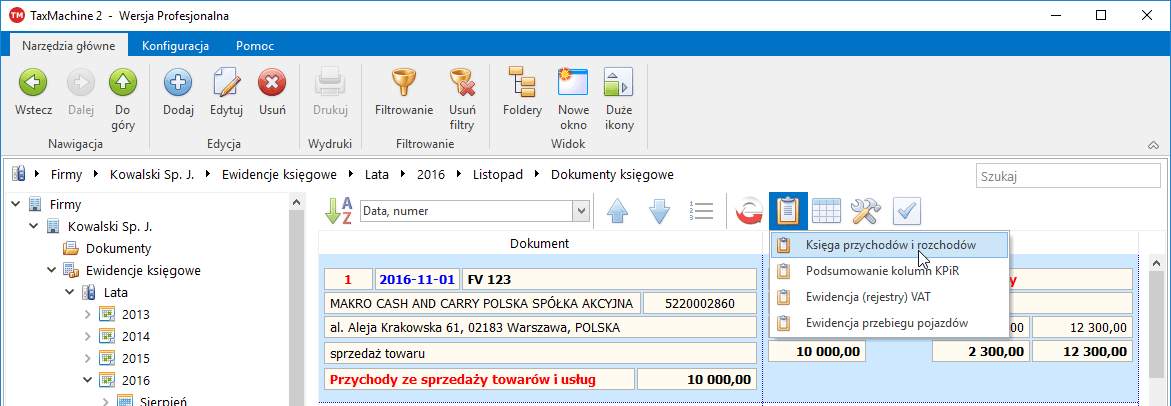1171x406 pixels.
Task: Select the 2015 tree item
Action: point(136,358)
